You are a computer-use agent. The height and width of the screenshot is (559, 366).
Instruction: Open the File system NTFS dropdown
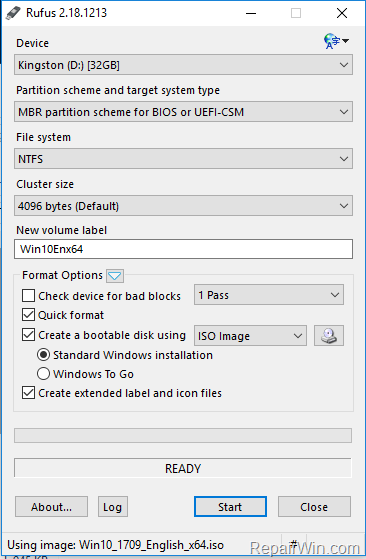tap(183, 159)
